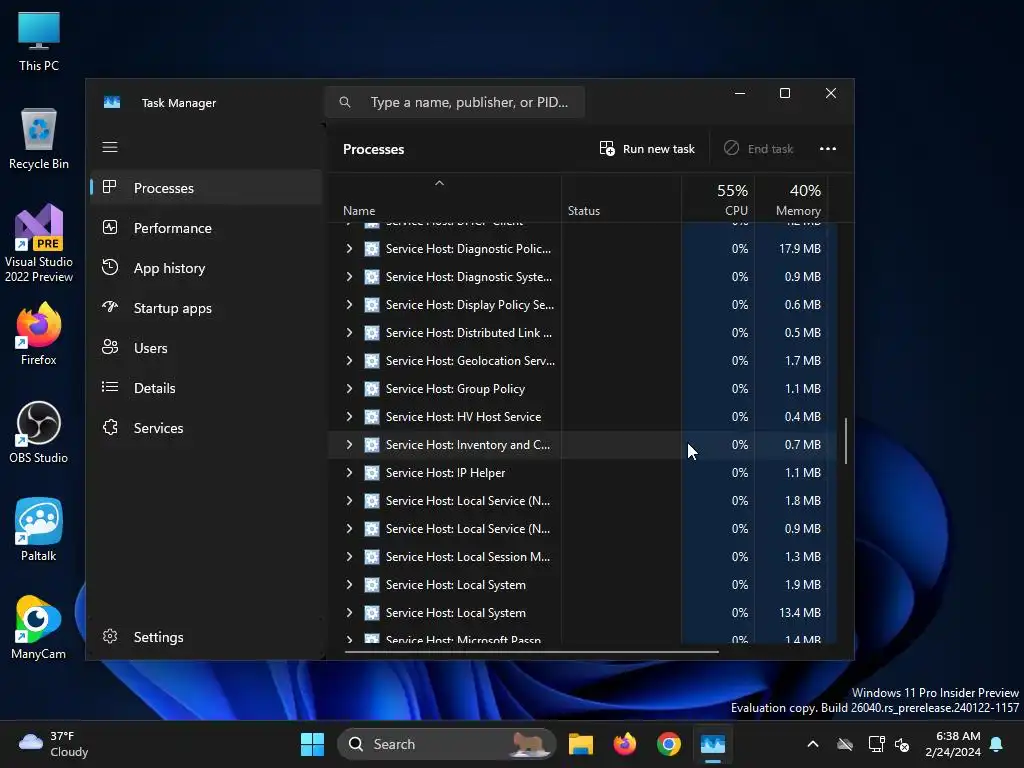This screenshot has height=768, width=1024.
Task: Click the gear icon of Service Host: HV Host Service
Action: coord(372,417)
